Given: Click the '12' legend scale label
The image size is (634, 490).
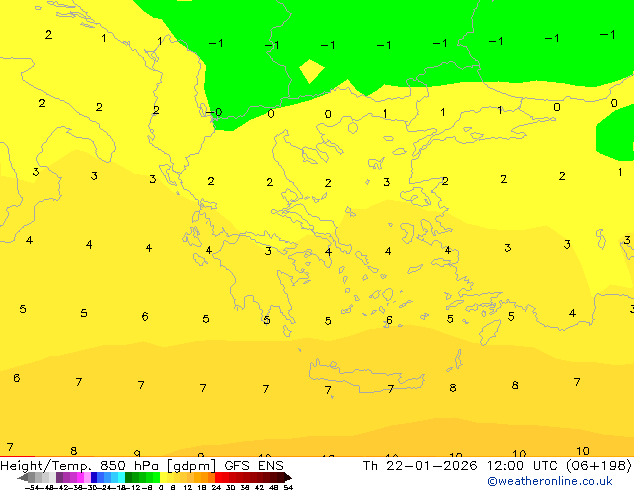Looking at the screenshot, I should coord(188,487).
